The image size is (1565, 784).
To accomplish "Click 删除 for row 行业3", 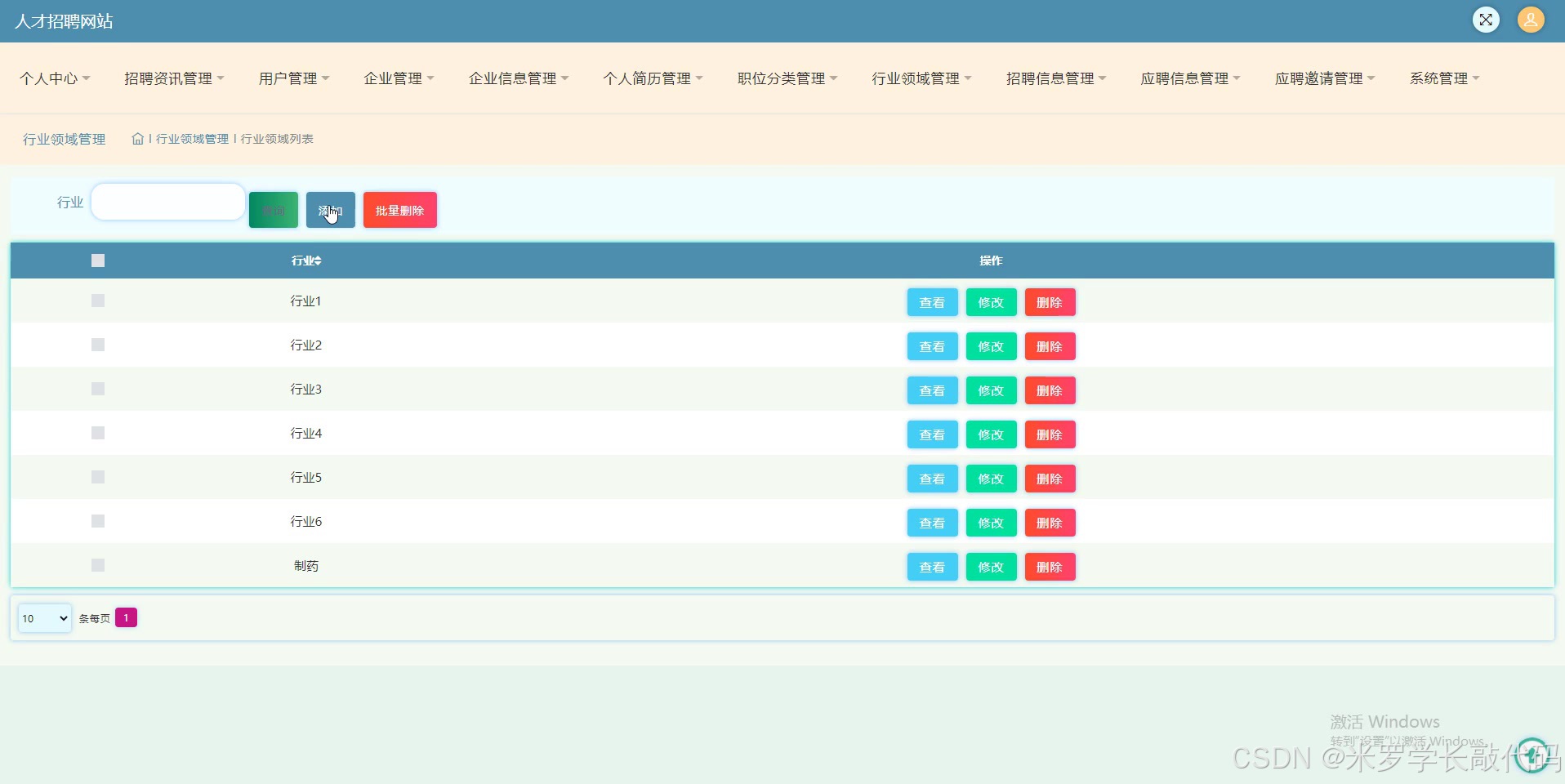I will pos(1050,390).
